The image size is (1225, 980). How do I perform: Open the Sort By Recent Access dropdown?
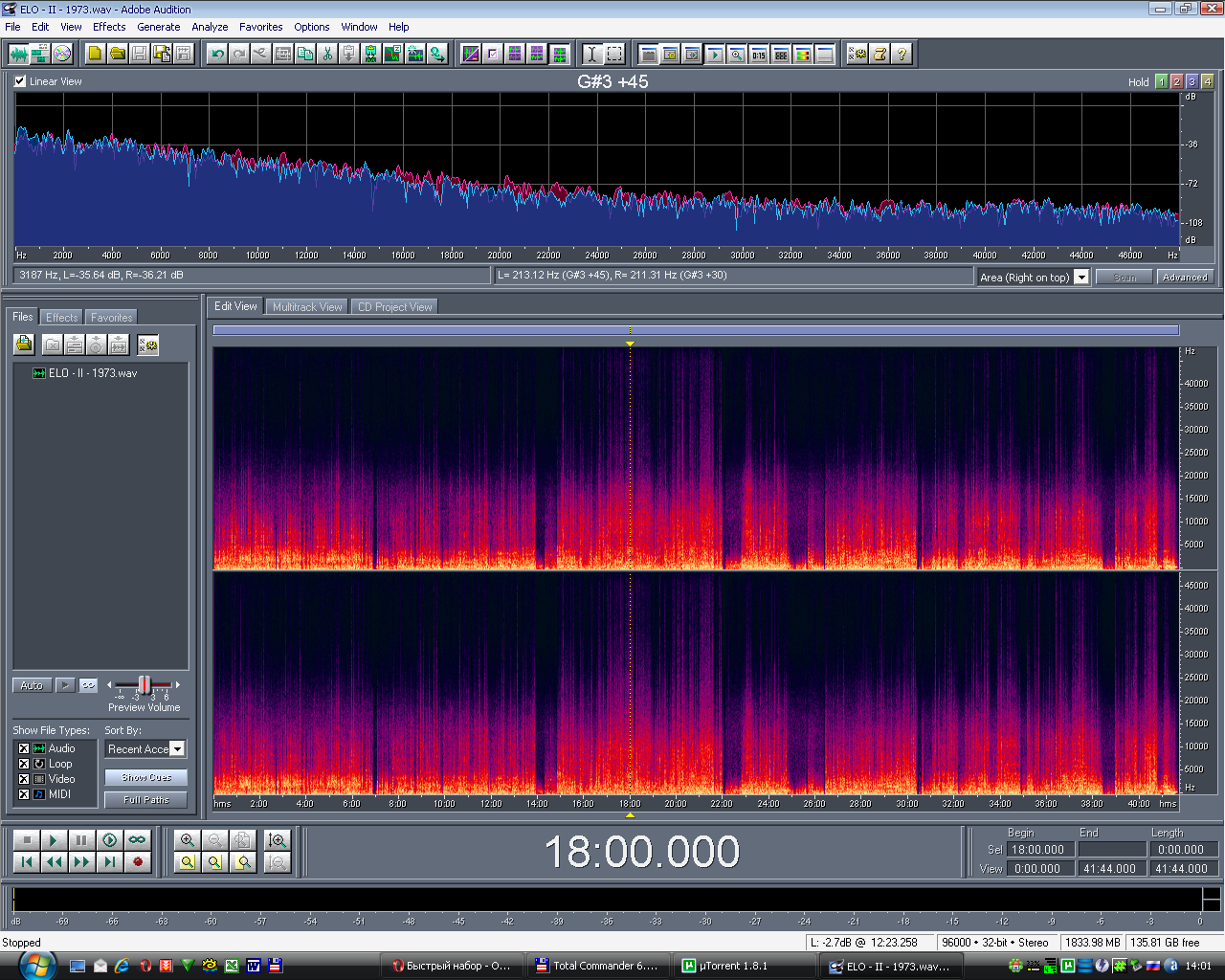coord(177,749)
